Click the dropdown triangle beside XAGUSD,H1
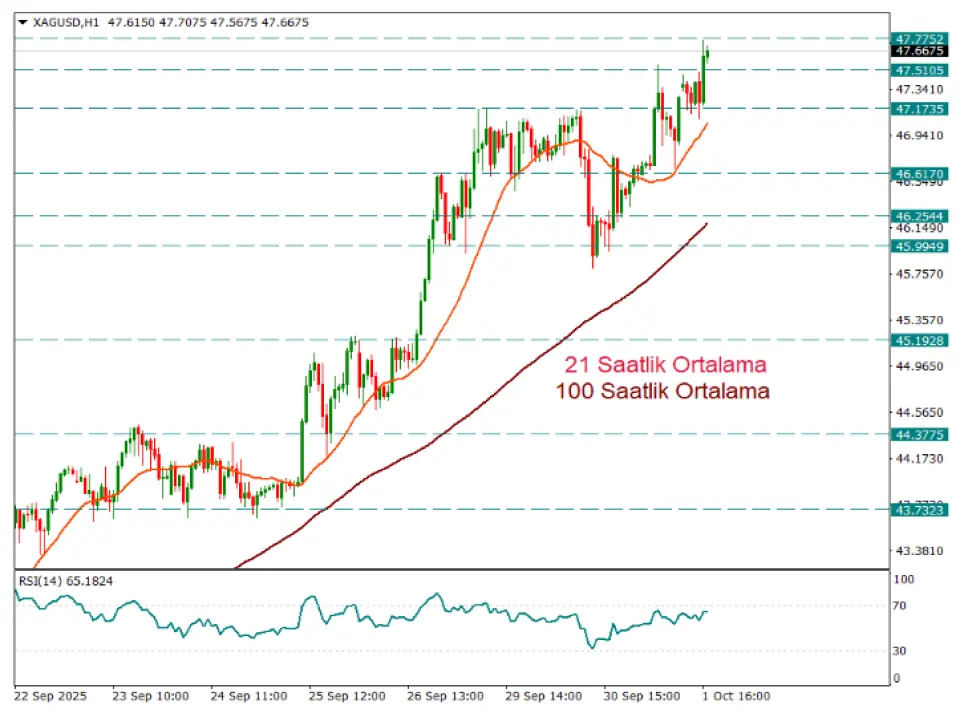The image size is (960, 721). (x=22, y=21)
